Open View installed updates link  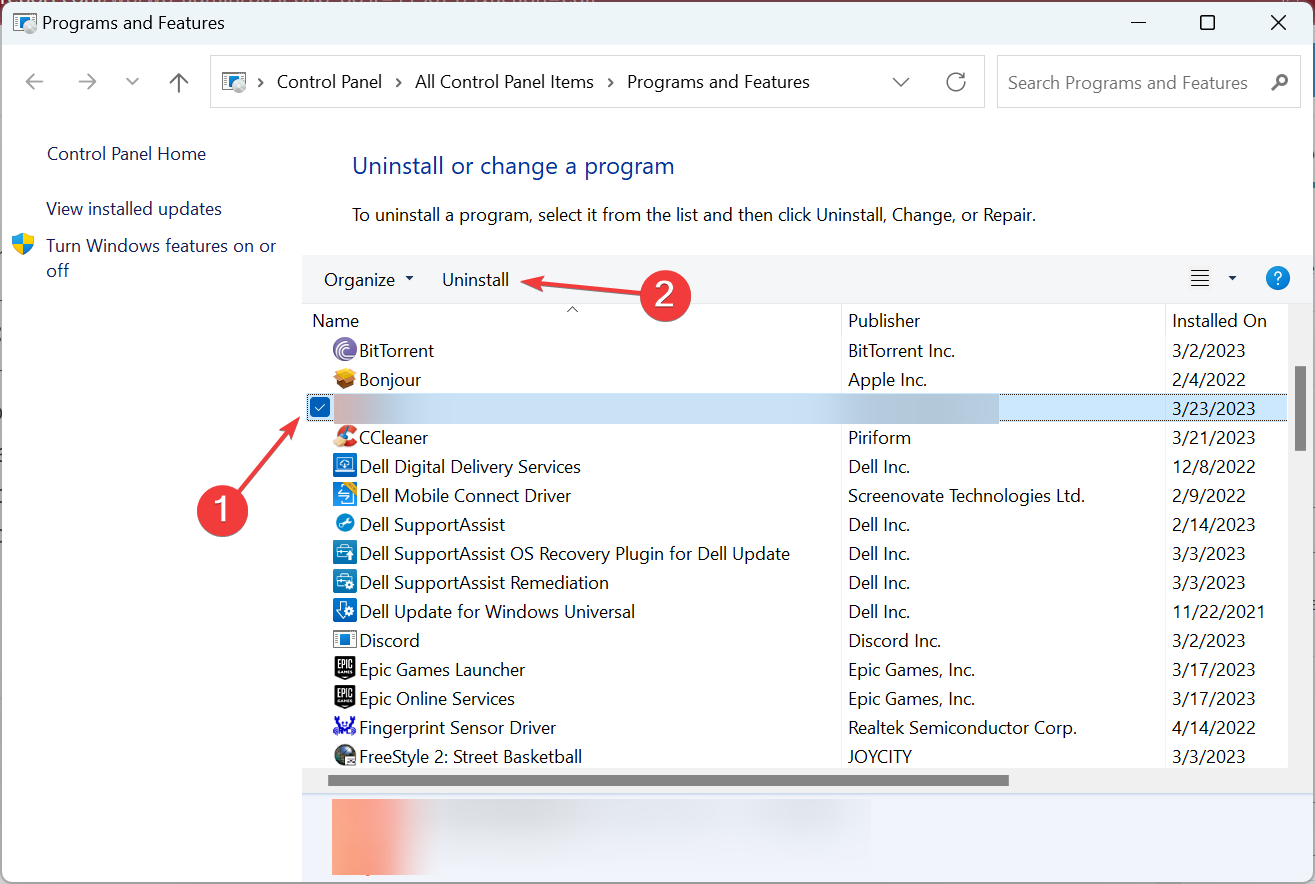[x=133, y=208]
